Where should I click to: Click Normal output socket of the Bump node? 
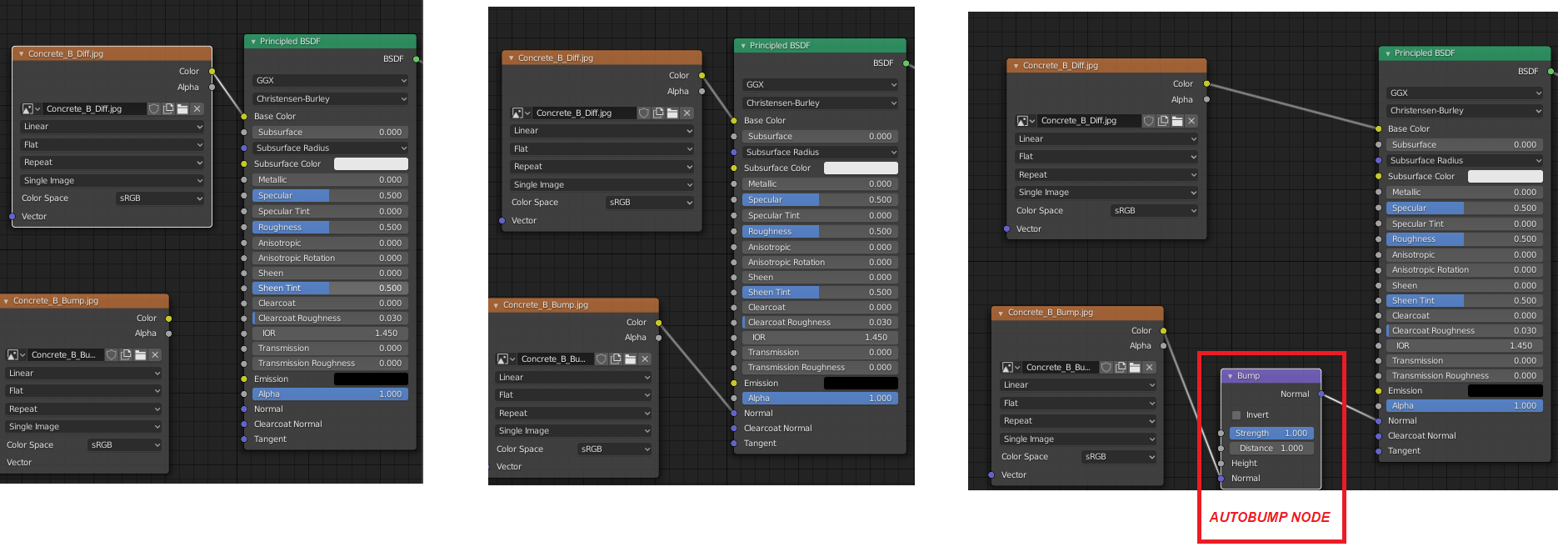click(x=1321, y=394)
